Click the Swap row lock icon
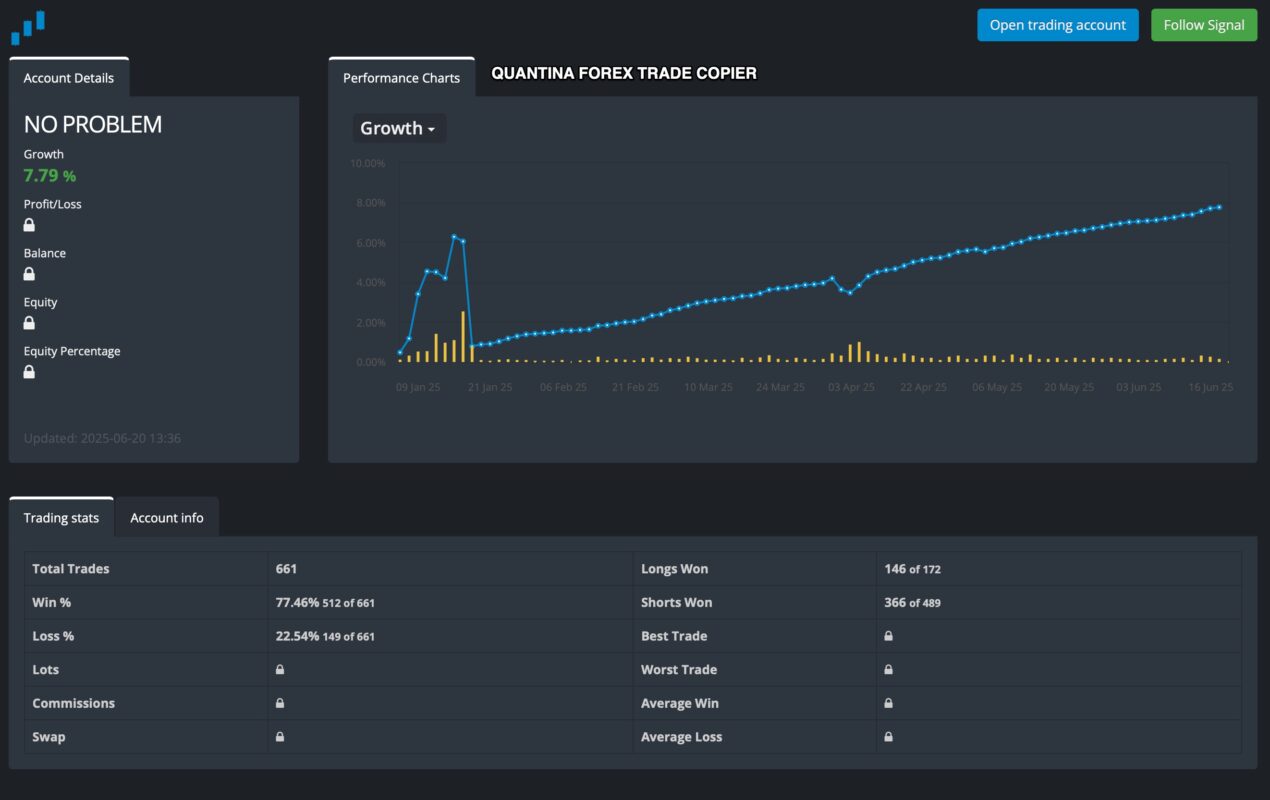Image resolution: width=1270 pixels, height=800 pixels. pos(280,737)
